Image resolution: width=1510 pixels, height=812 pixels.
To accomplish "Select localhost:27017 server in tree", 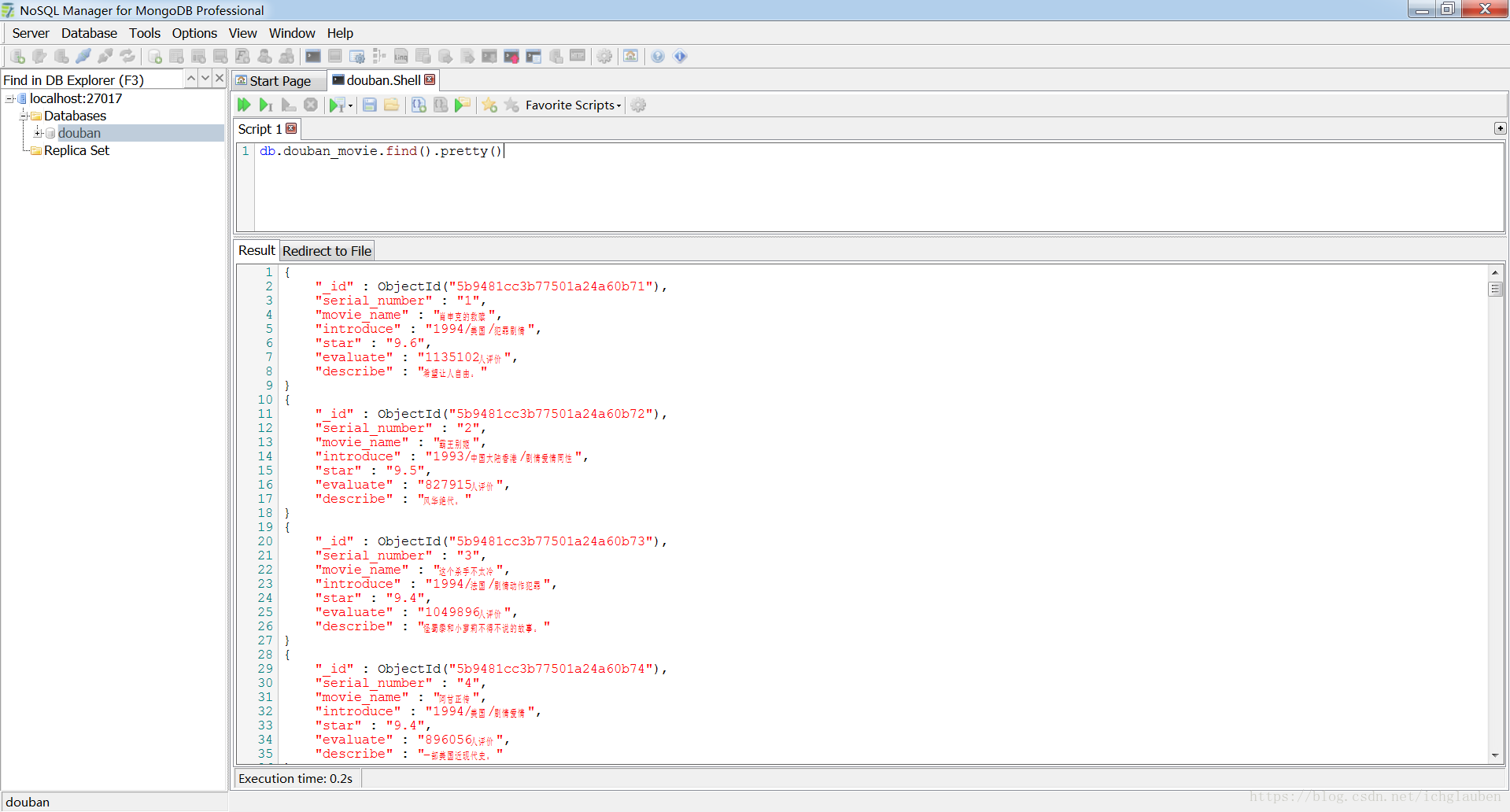I will click(x=76, y=98).
